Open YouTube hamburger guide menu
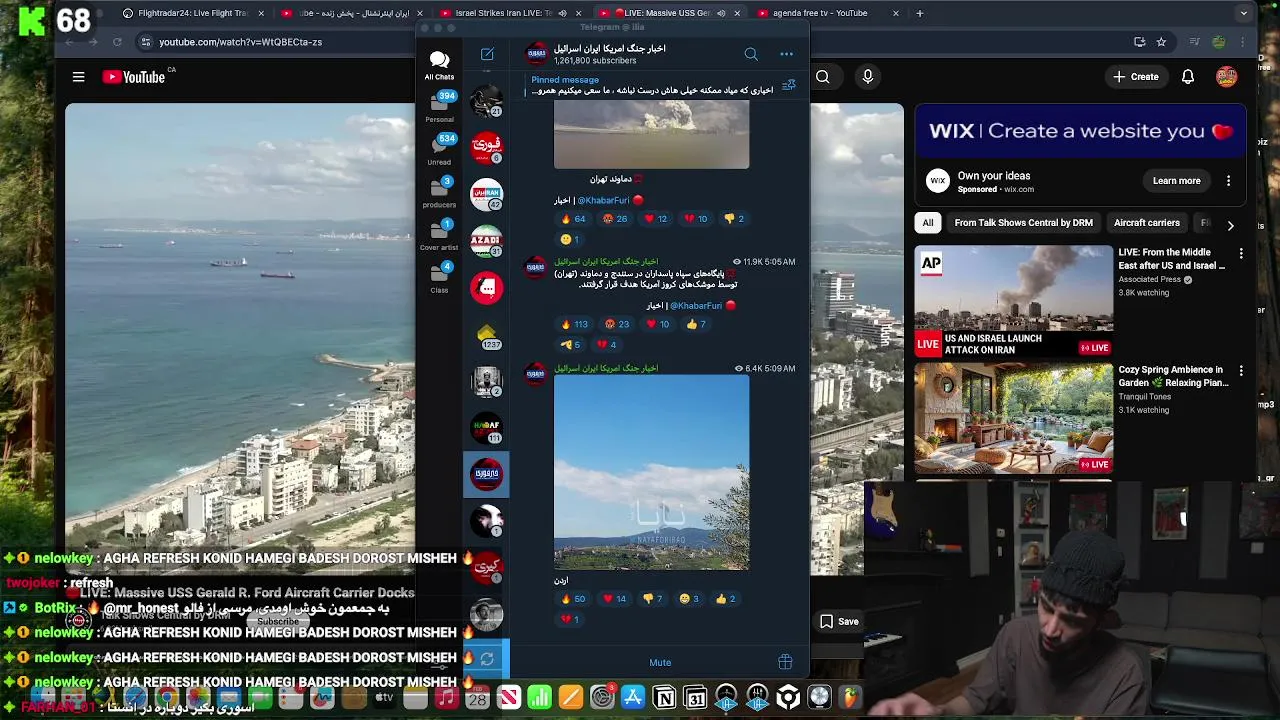 pyautogui.click(x=78, y=77)
